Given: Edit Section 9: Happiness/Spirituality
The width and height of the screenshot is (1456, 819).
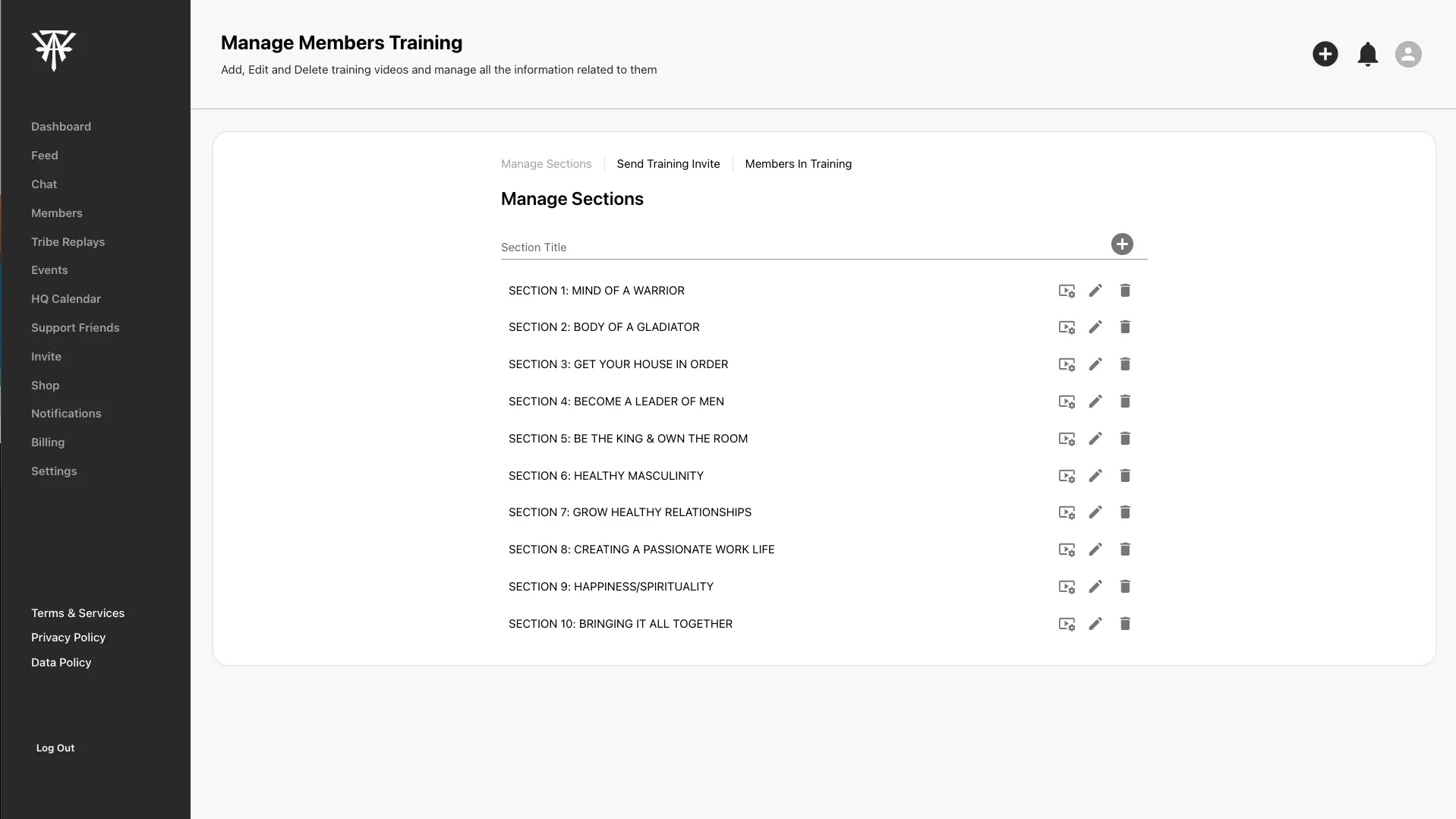Looking at the screenshot, I should (x=1095, y=587).
